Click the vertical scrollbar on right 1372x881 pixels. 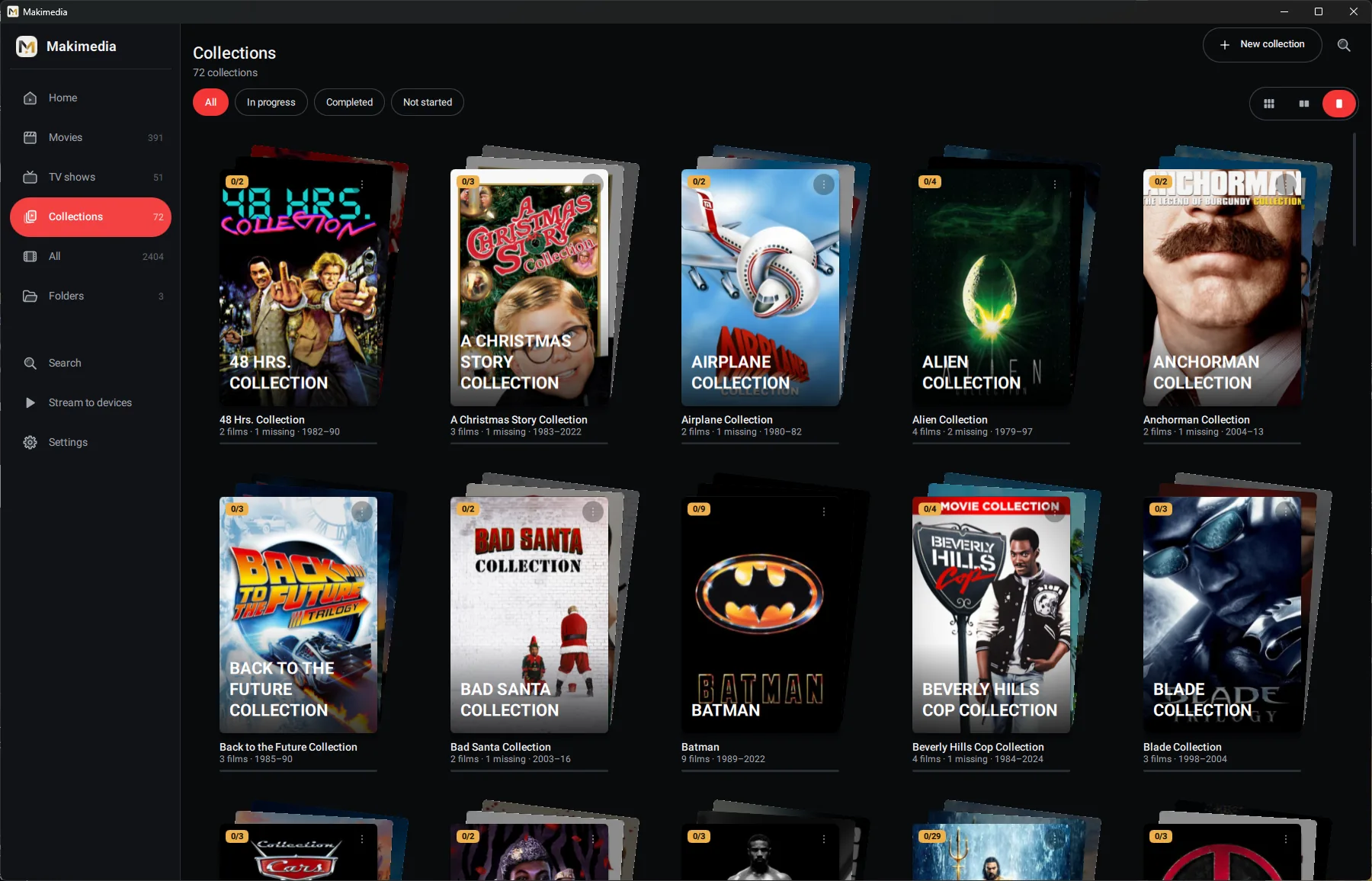tap(1354, 190)
